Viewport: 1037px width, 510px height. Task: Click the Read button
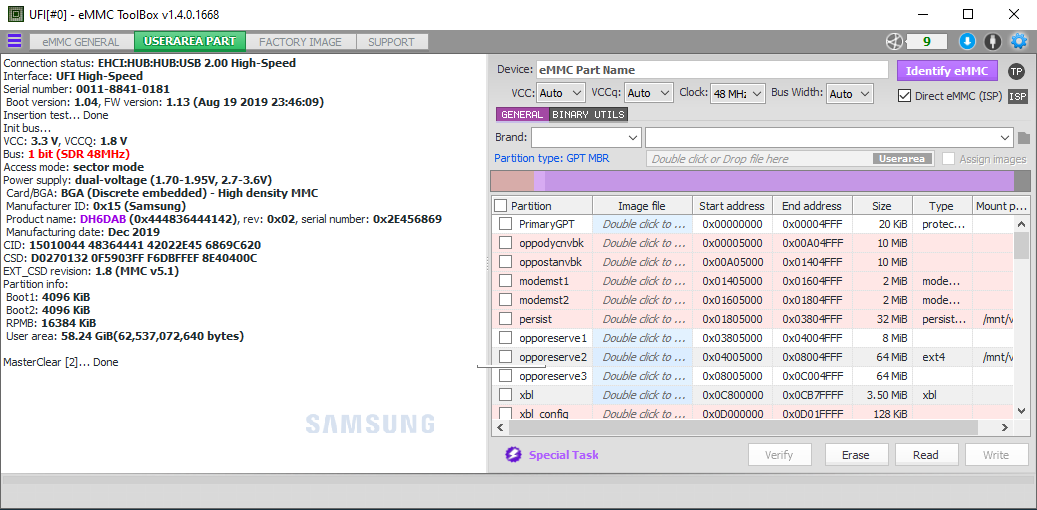(x=926, y=455)
